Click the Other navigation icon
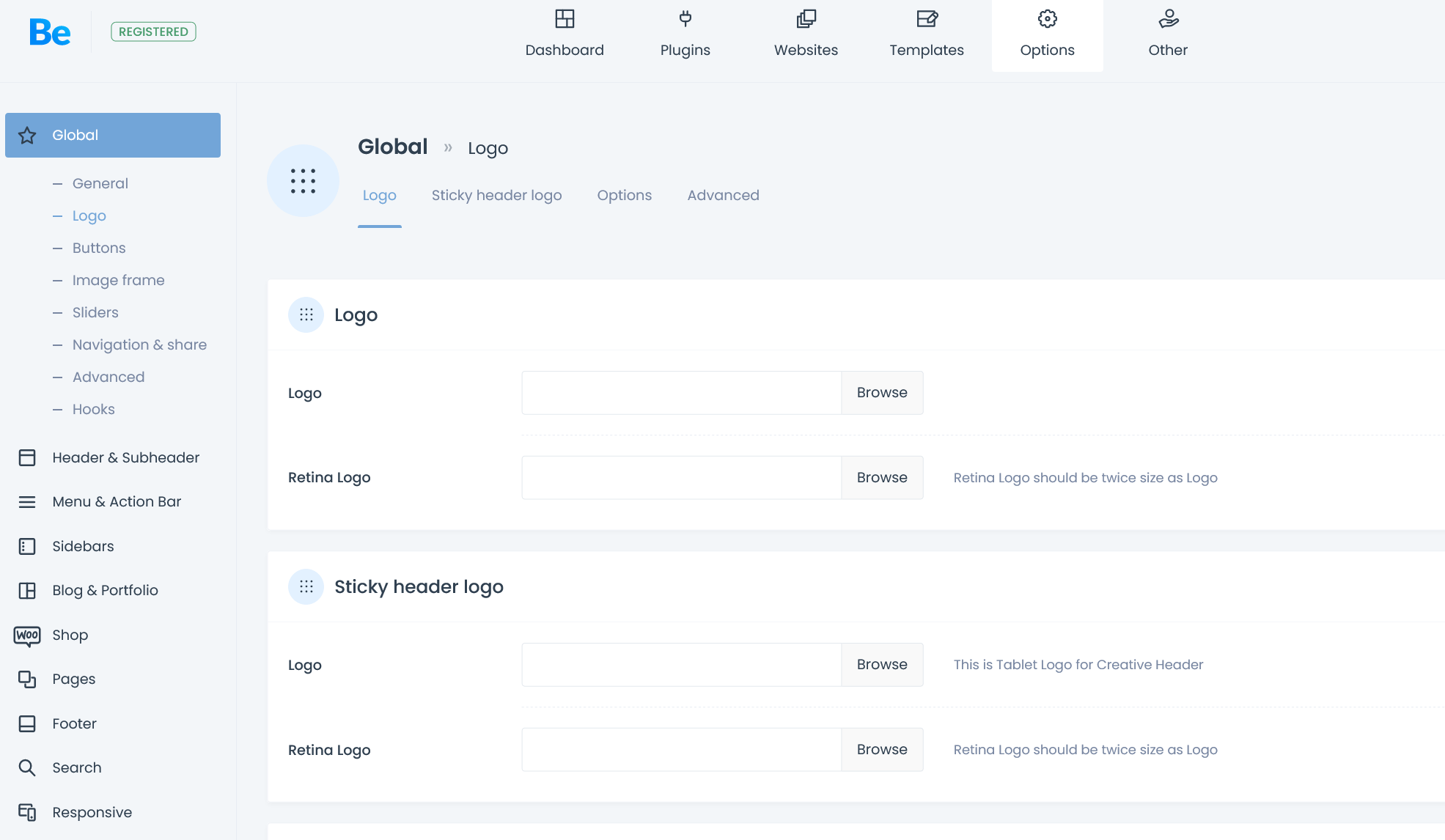This screenshot has width=1445, height=840. point(1168,18)
